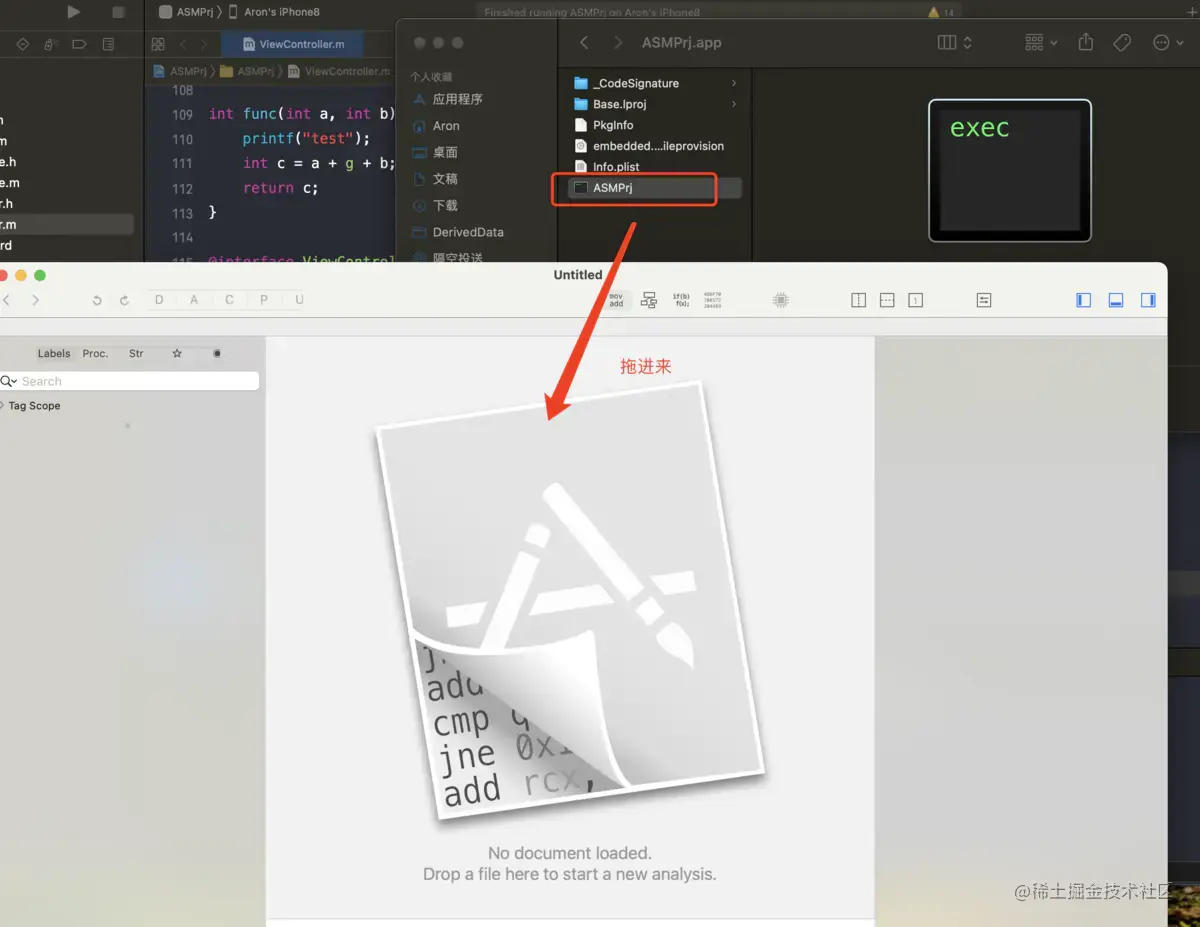Open Xcode's related items grid icon
Viewport: 1200px width, 927px height.
coord(158,44)
